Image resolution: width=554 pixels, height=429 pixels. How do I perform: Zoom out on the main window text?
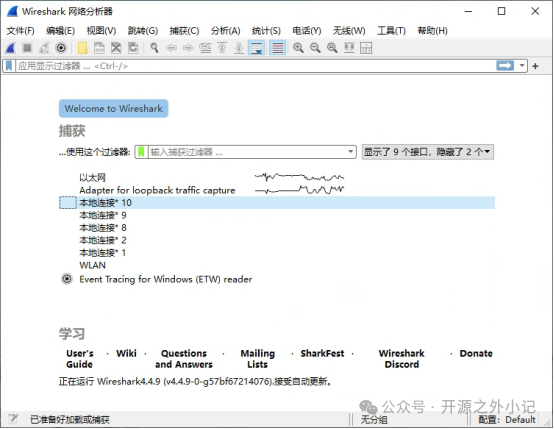click(x=315, y=48)
